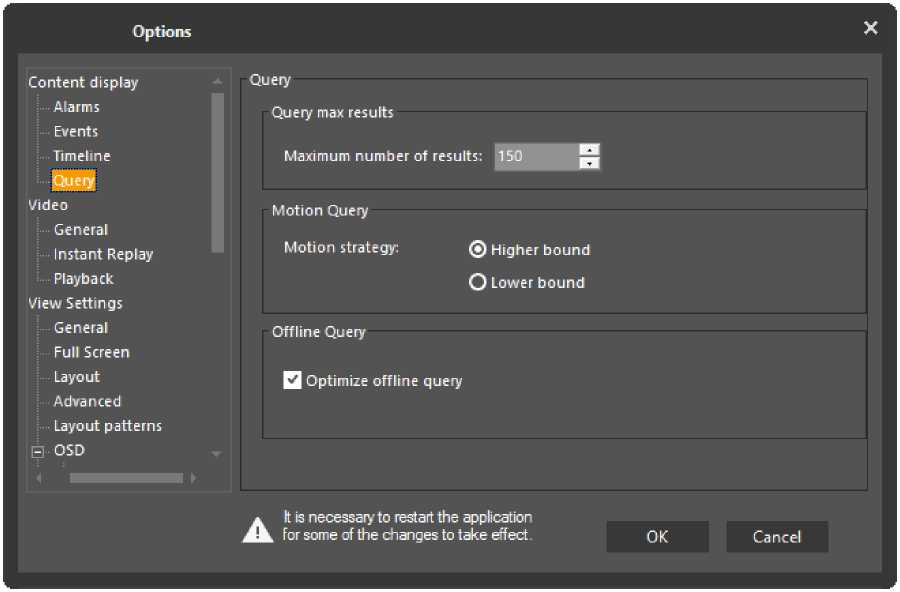The image size is (900, 592).
Task: Select Instant Replay under Video
Action: [x=103, y=254]
